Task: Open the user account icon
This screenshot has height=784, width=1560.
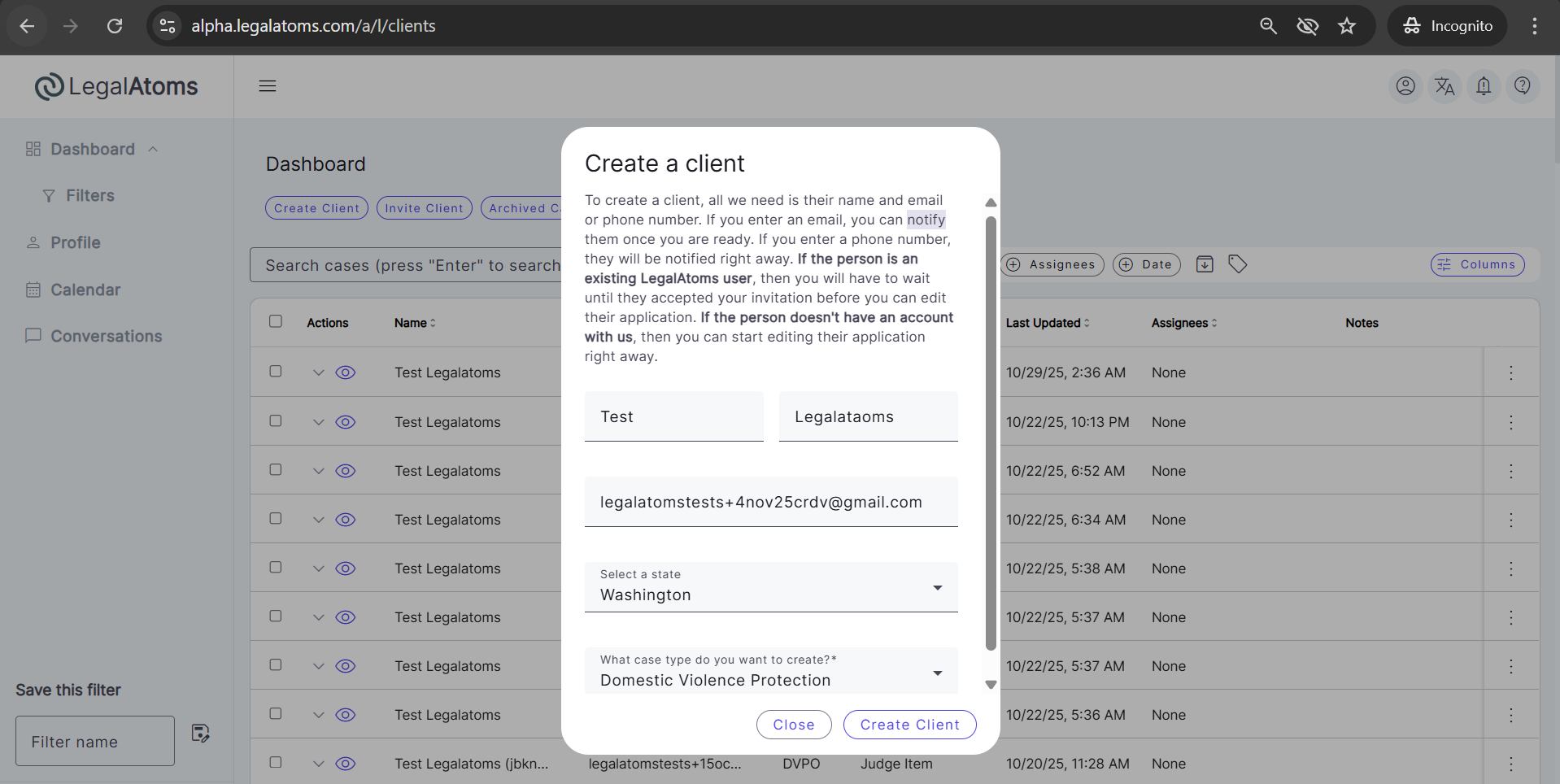Action: tap(1405, 86)
